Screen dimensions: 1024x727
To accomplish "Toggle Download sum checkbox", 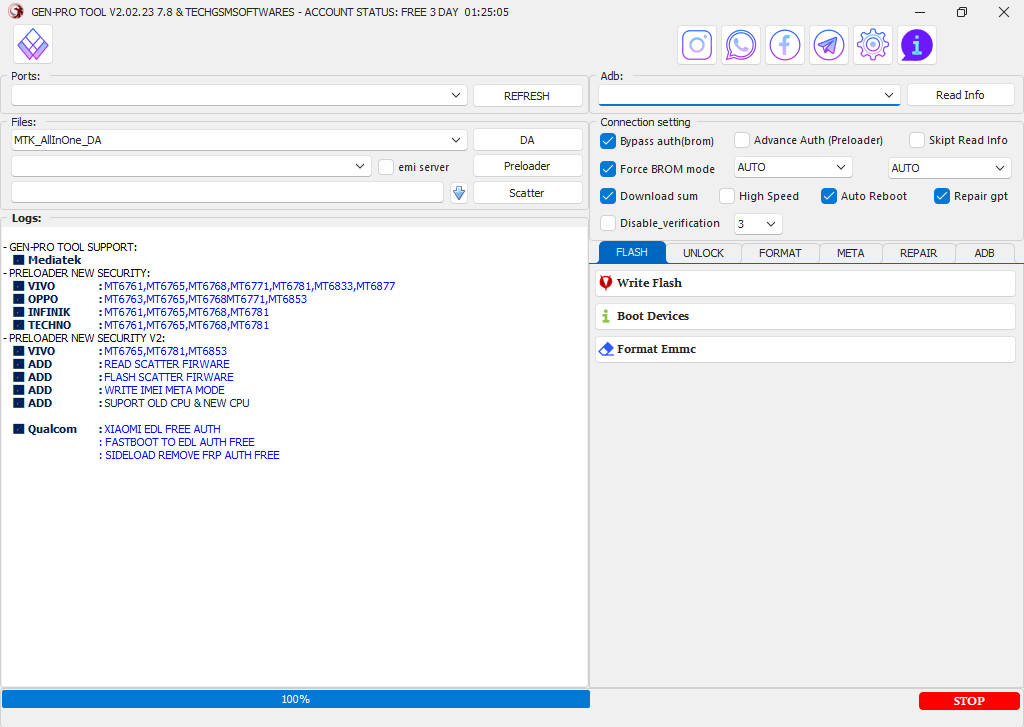I will pos(608,196).
